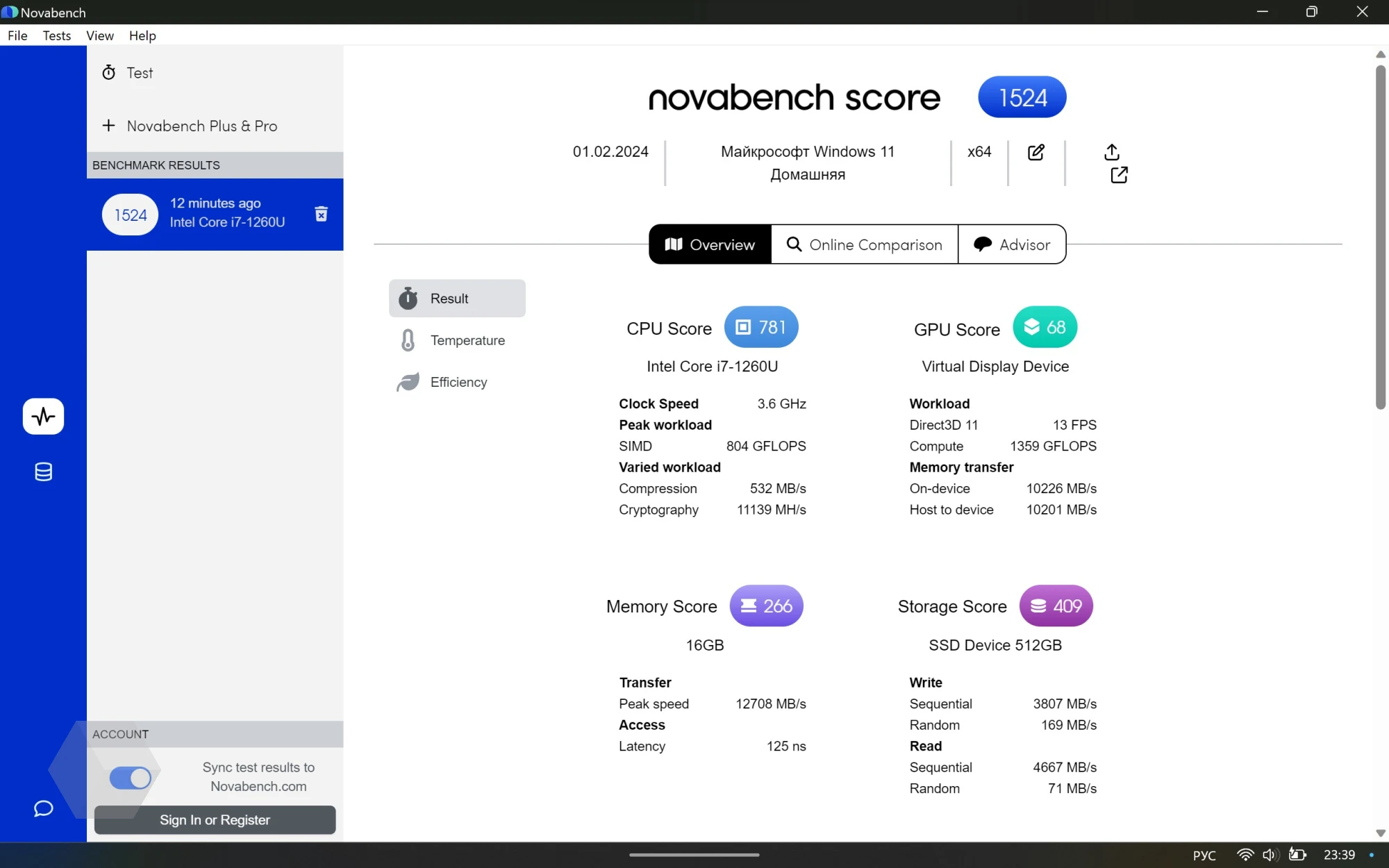The height and width of the screenshot is (868, 1389).
Task: Open the Tests menu
Action: (x=56, y=35)
